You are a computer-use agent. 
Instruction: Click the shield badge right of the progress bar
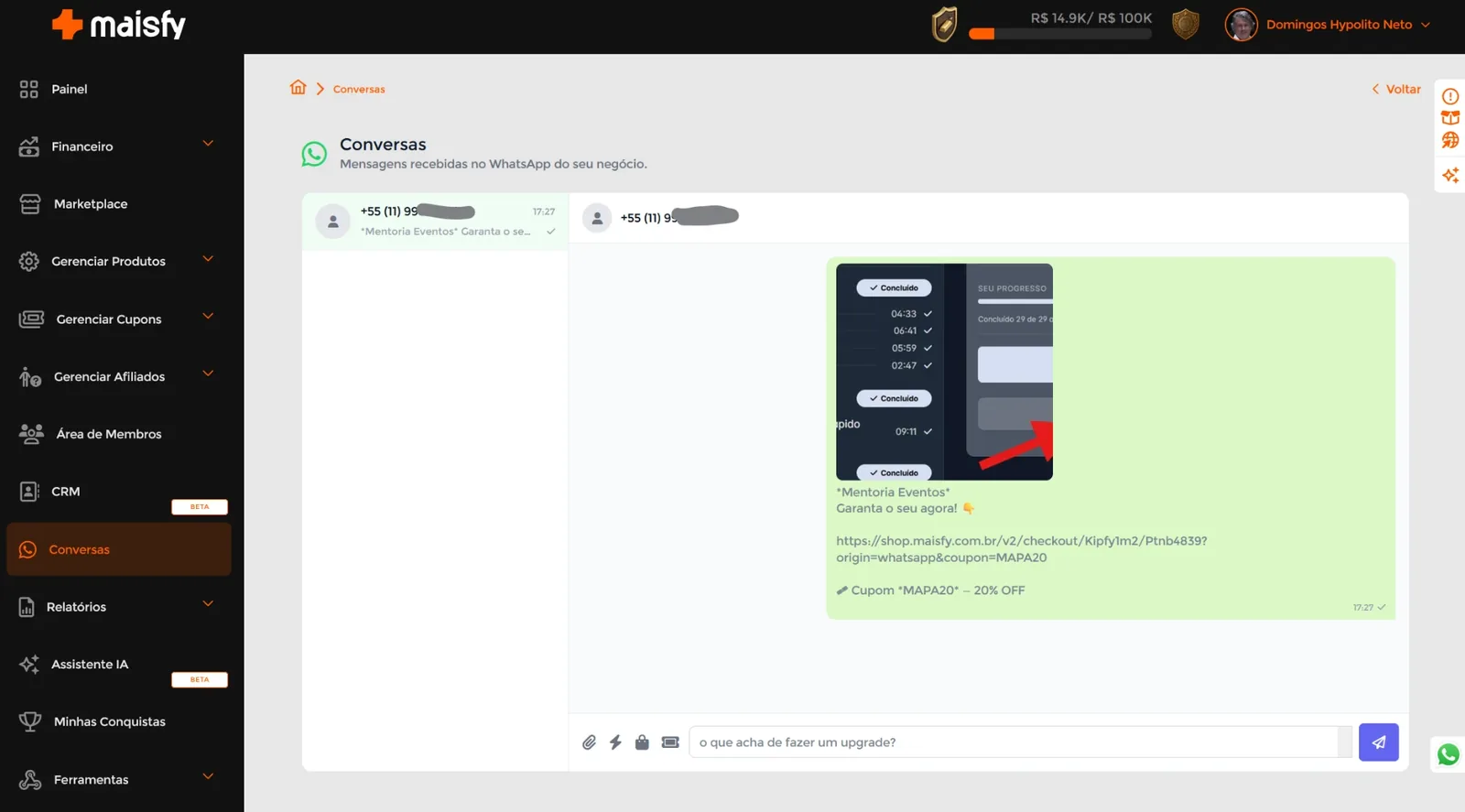[1186, 25]
